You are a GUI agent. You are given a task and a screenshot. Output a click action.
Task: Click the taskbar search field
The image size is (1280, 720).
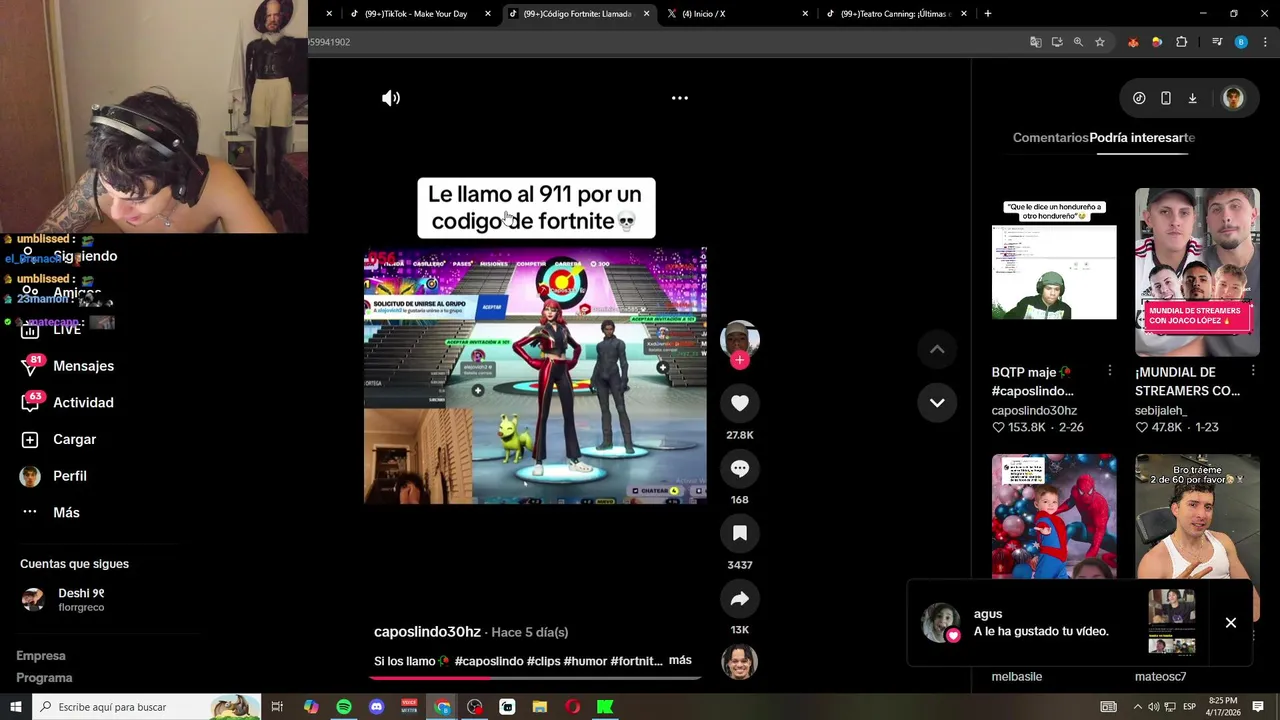(147, 707)
